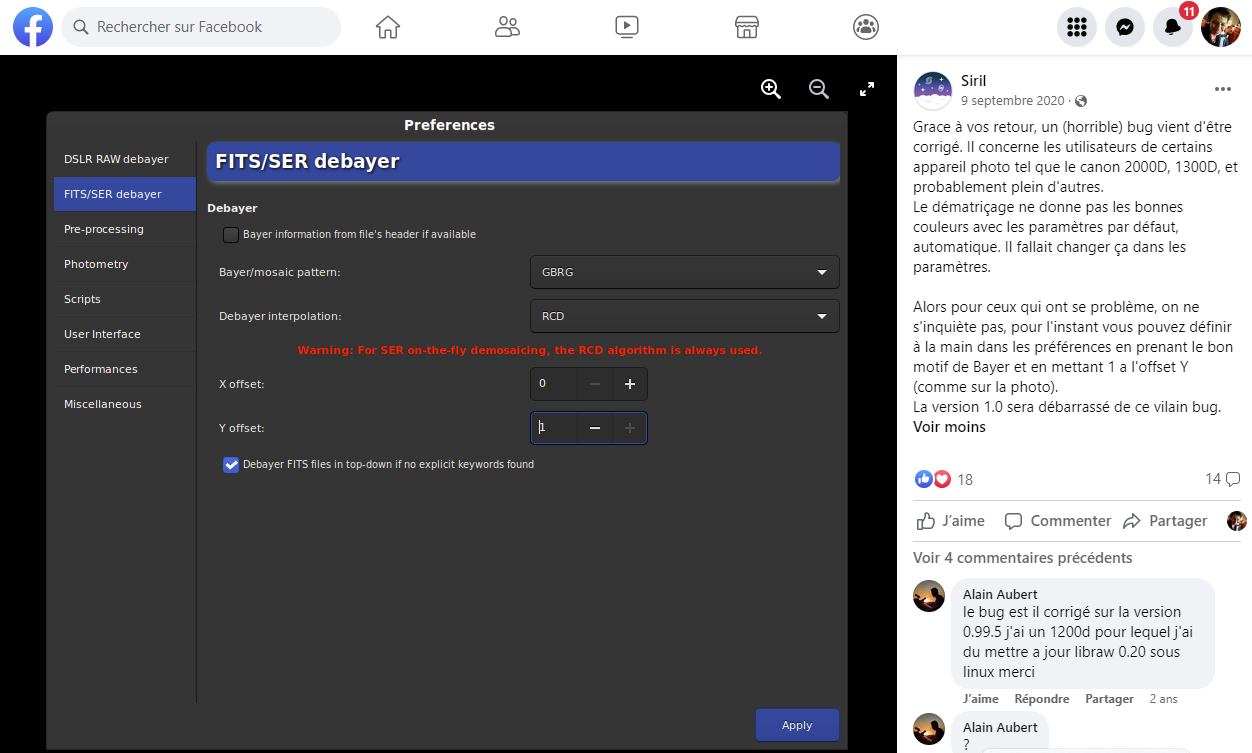Open Messenger from the top bar
This screenshot has width=1252, height=753.
click(1125, 27)
